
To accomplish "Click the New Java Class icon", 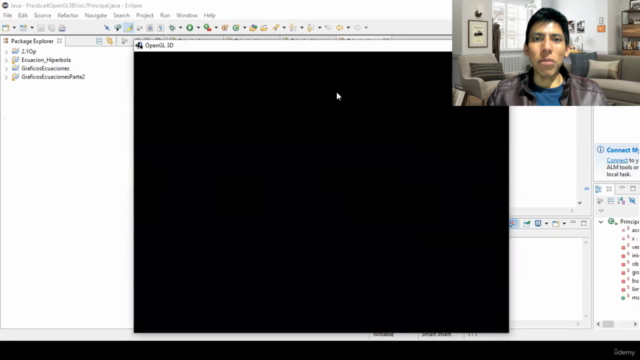I will (236, 28).
